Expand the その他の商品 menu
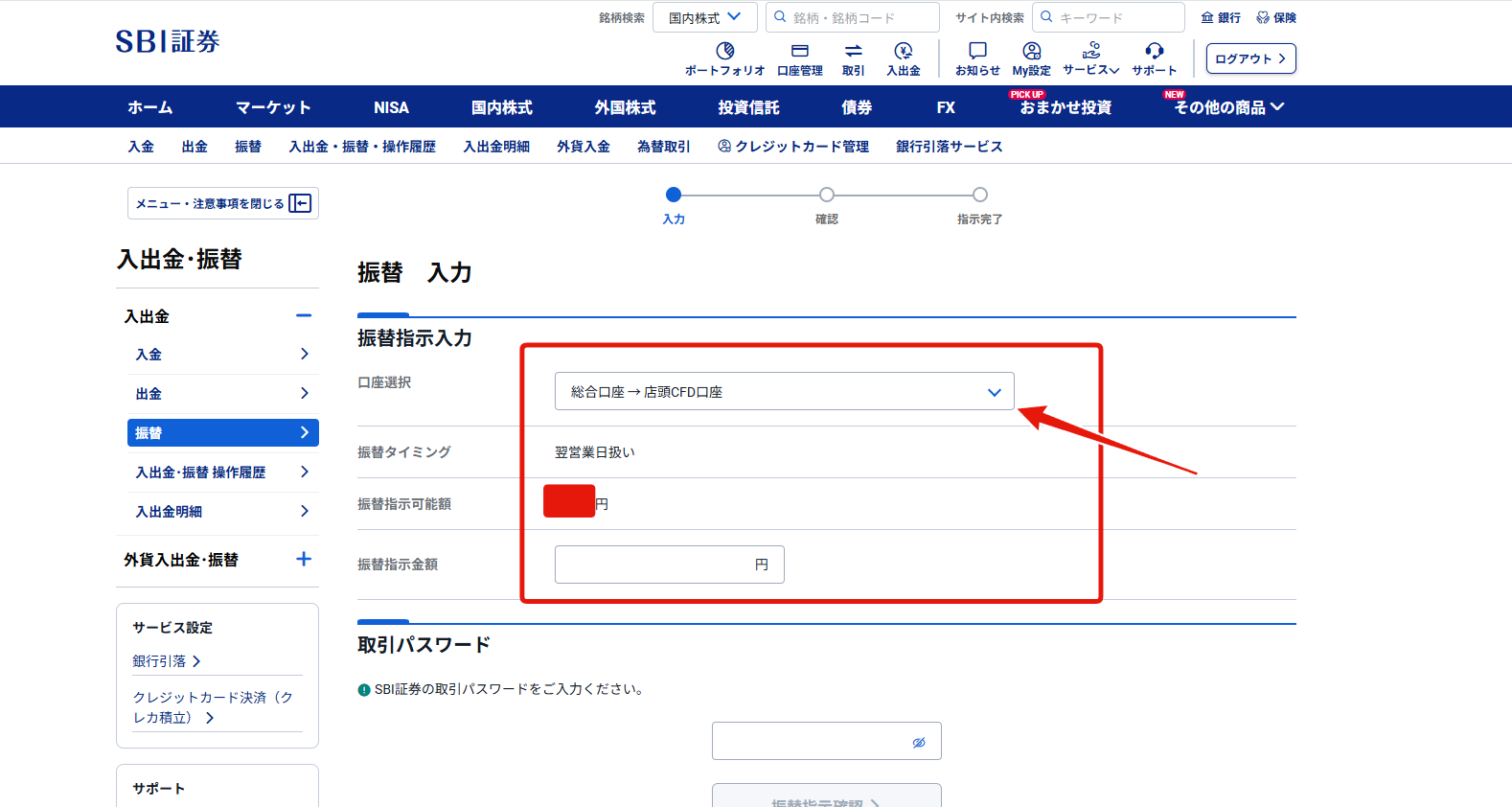The image size is (1512, 807). [x=1229, y=107]
